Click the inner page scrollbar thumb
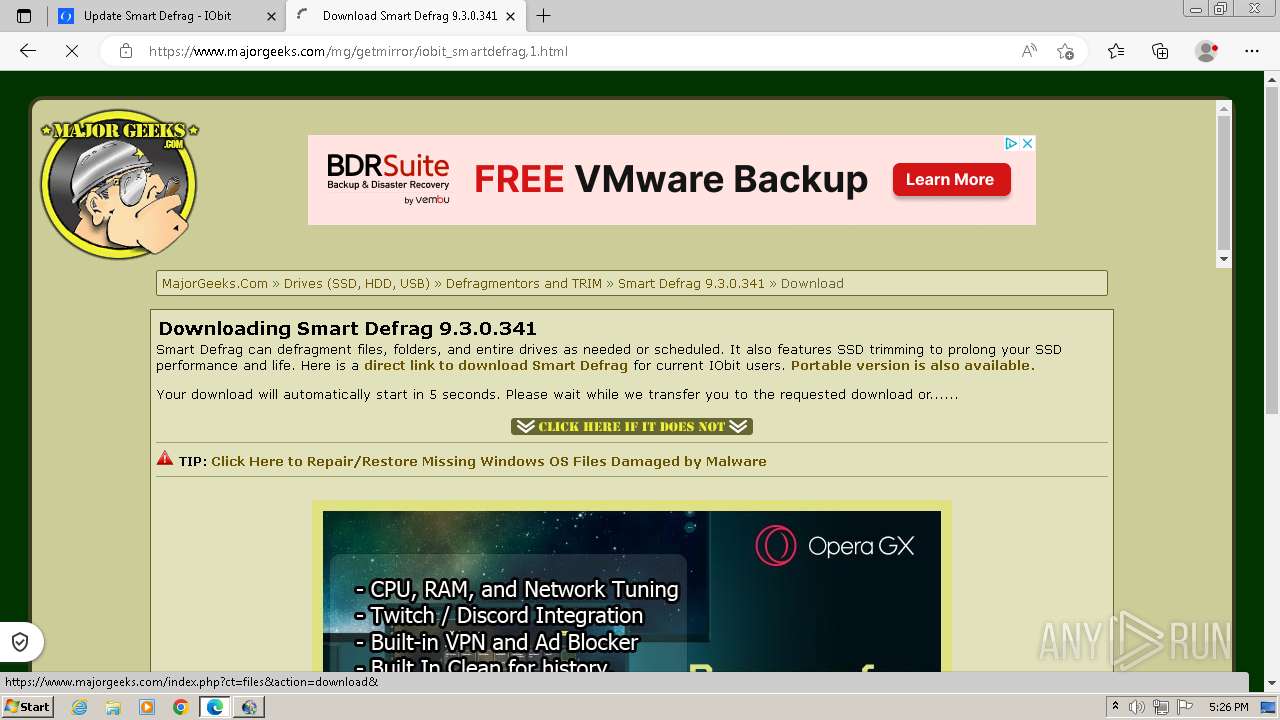 click(x=1223, y=182)
